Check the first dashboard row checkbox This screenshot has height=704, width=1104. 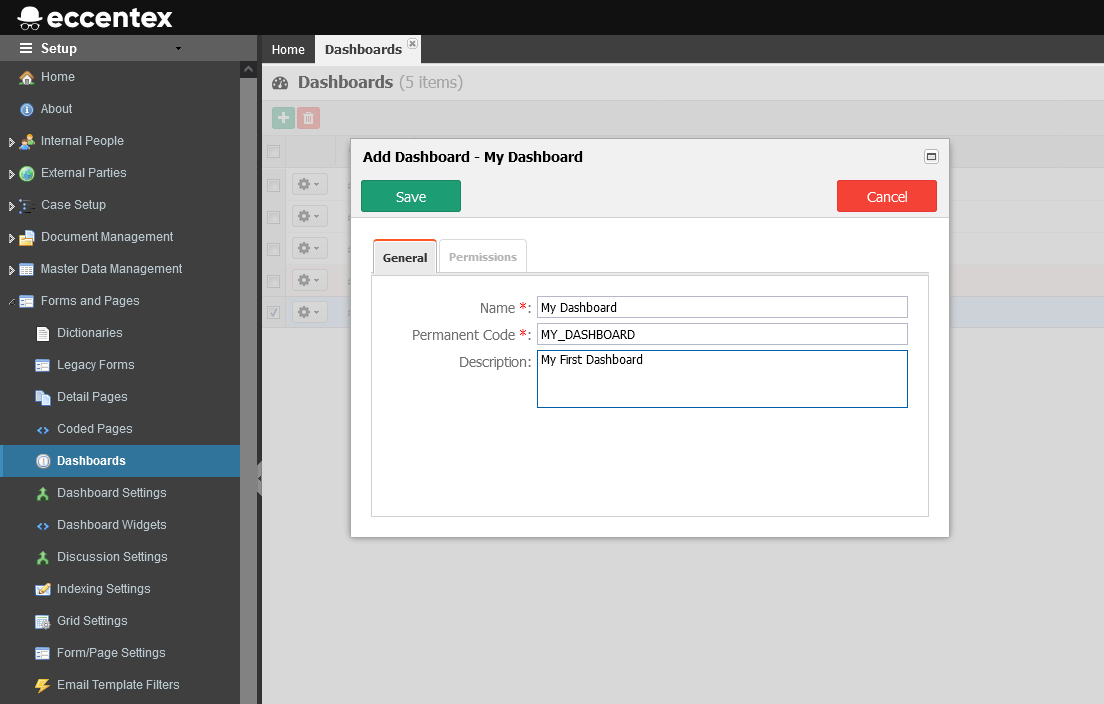[274, 185]
